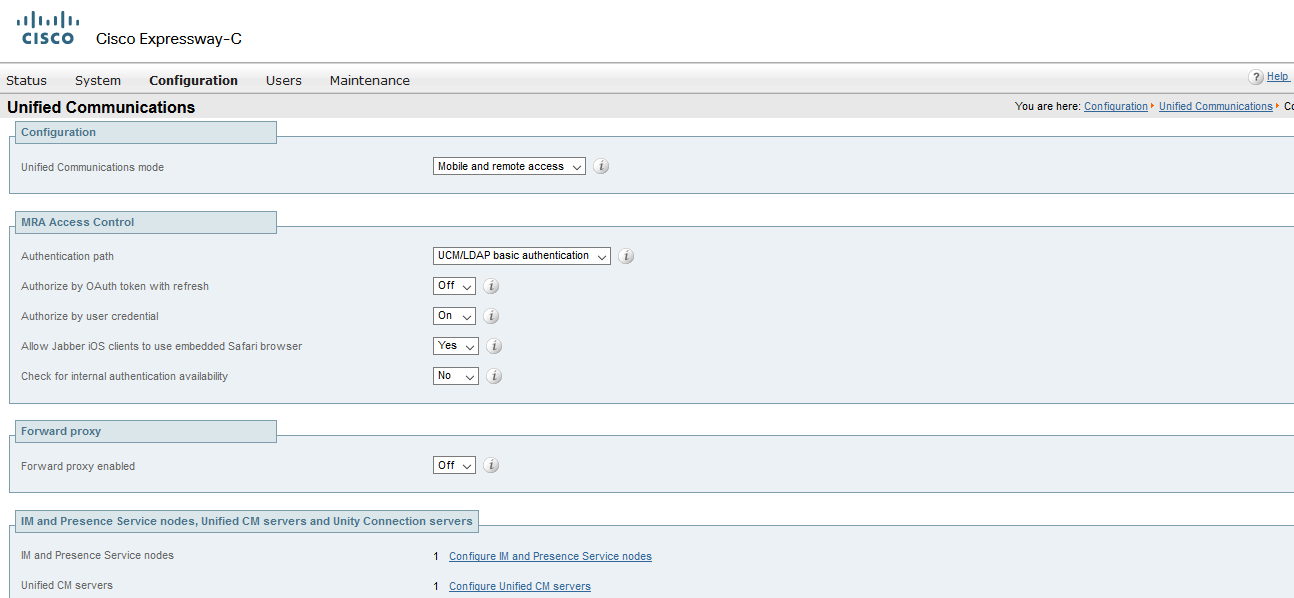Open Authentication path dropdown

522,256
